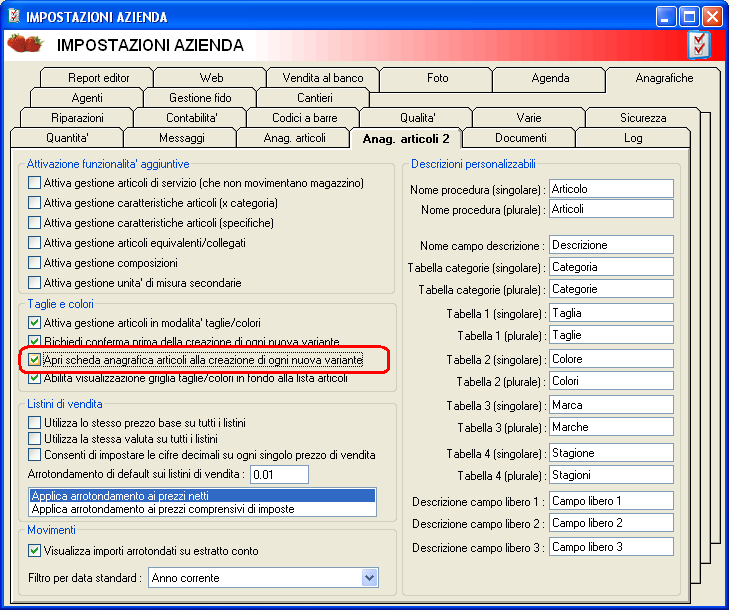The height and width of the screenshot is (610, 729).
Task: Tick 'Attiva gestione composizioni' checkbox
Action: 34,263
